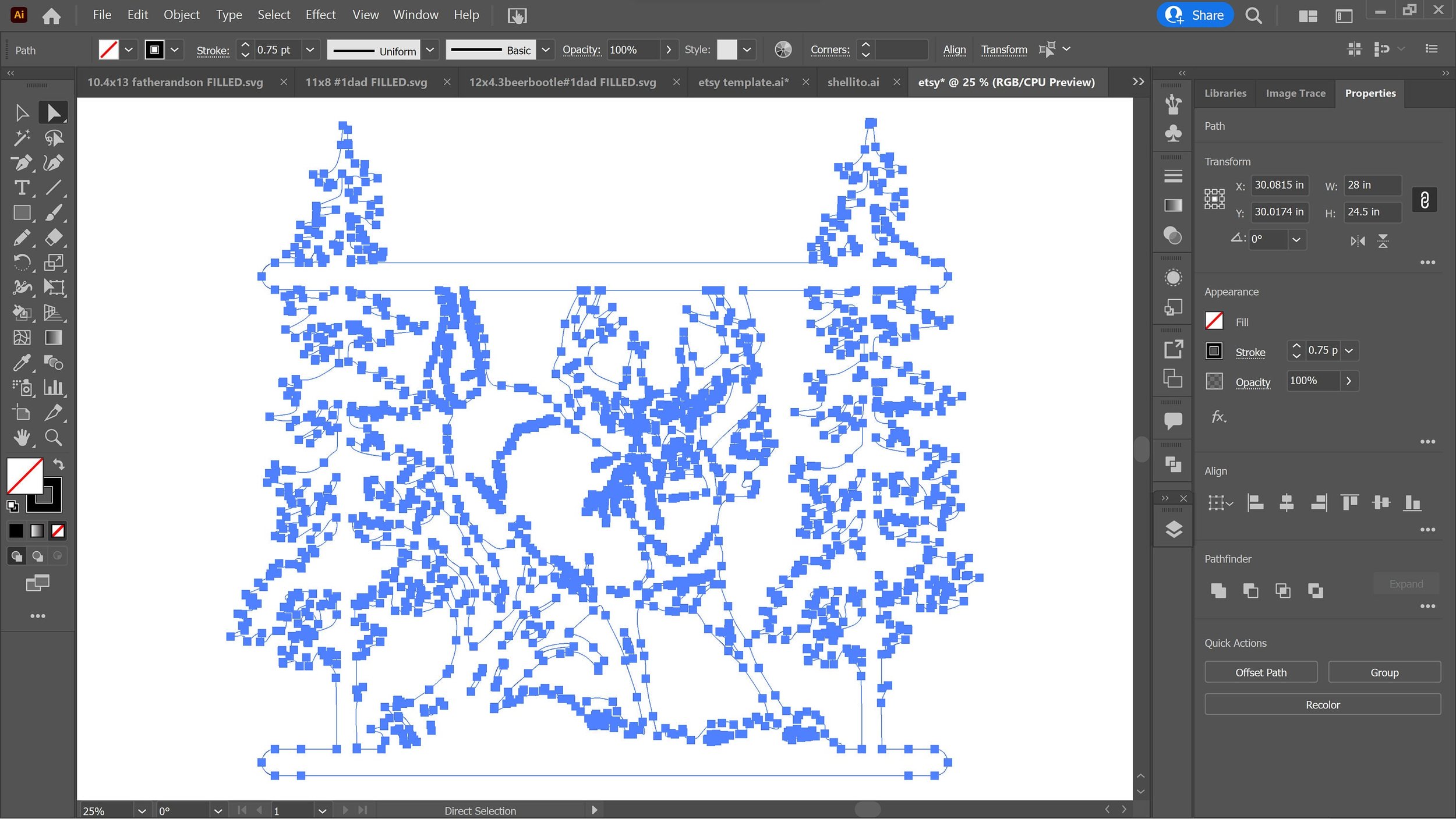The height and width of the screenshot is (819, 1456).
Task: Pick the Lasso tool
Action: point(54,138)
